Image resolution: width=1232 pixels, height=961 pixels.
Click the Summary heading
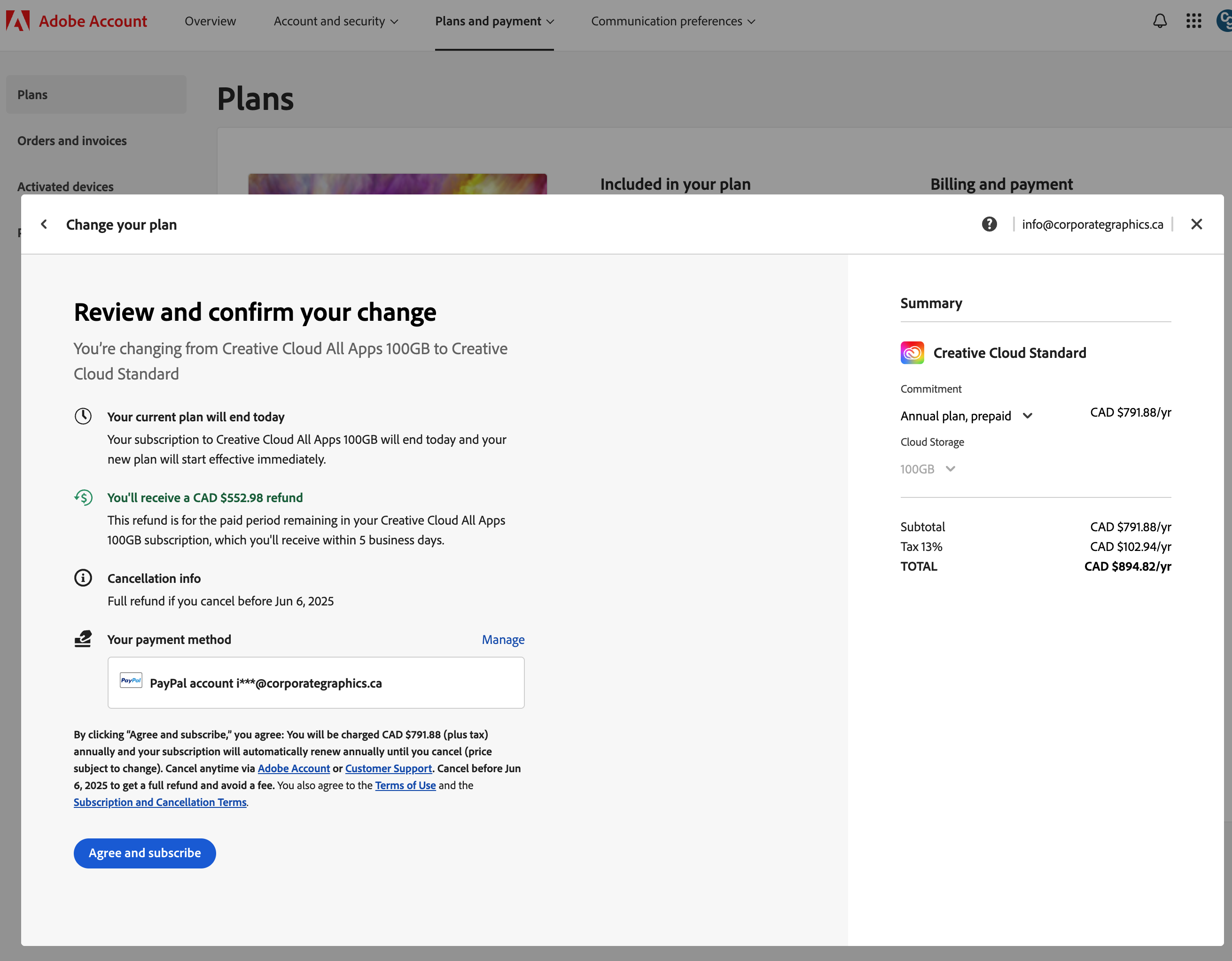click(931, 303)
